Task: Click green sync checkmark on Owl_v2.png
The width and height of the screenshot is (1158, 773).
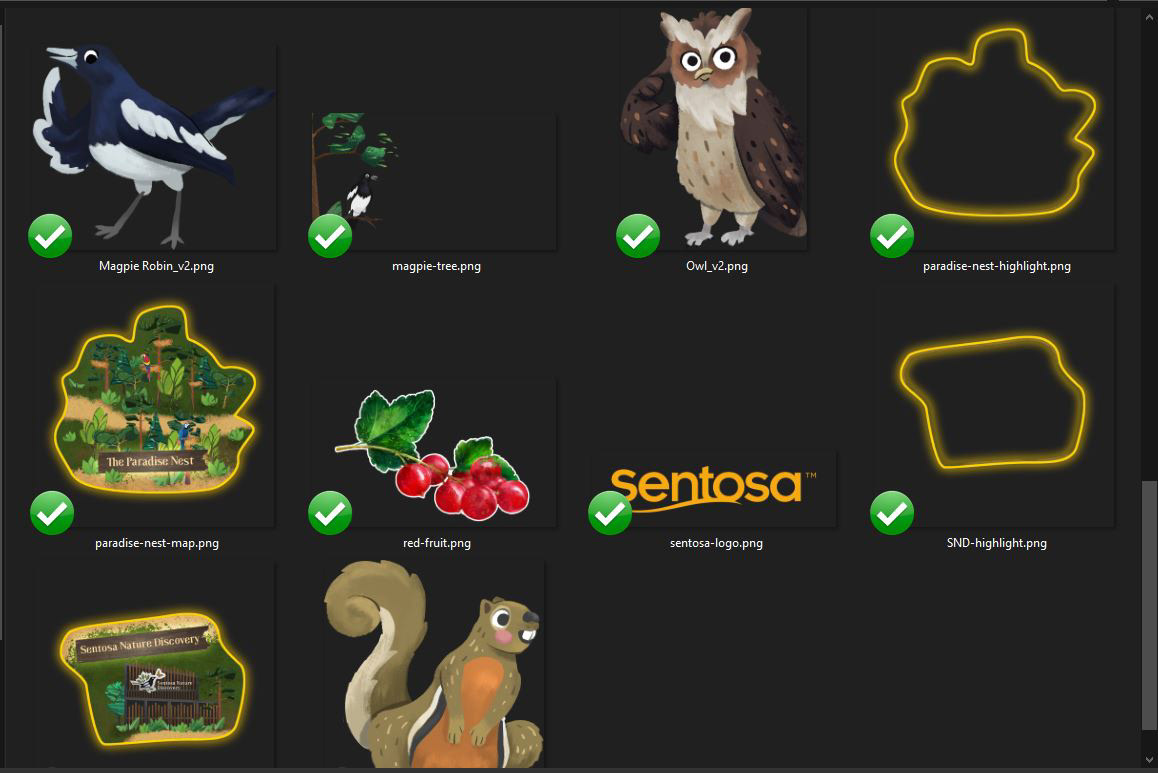Action: coord(638,236)
